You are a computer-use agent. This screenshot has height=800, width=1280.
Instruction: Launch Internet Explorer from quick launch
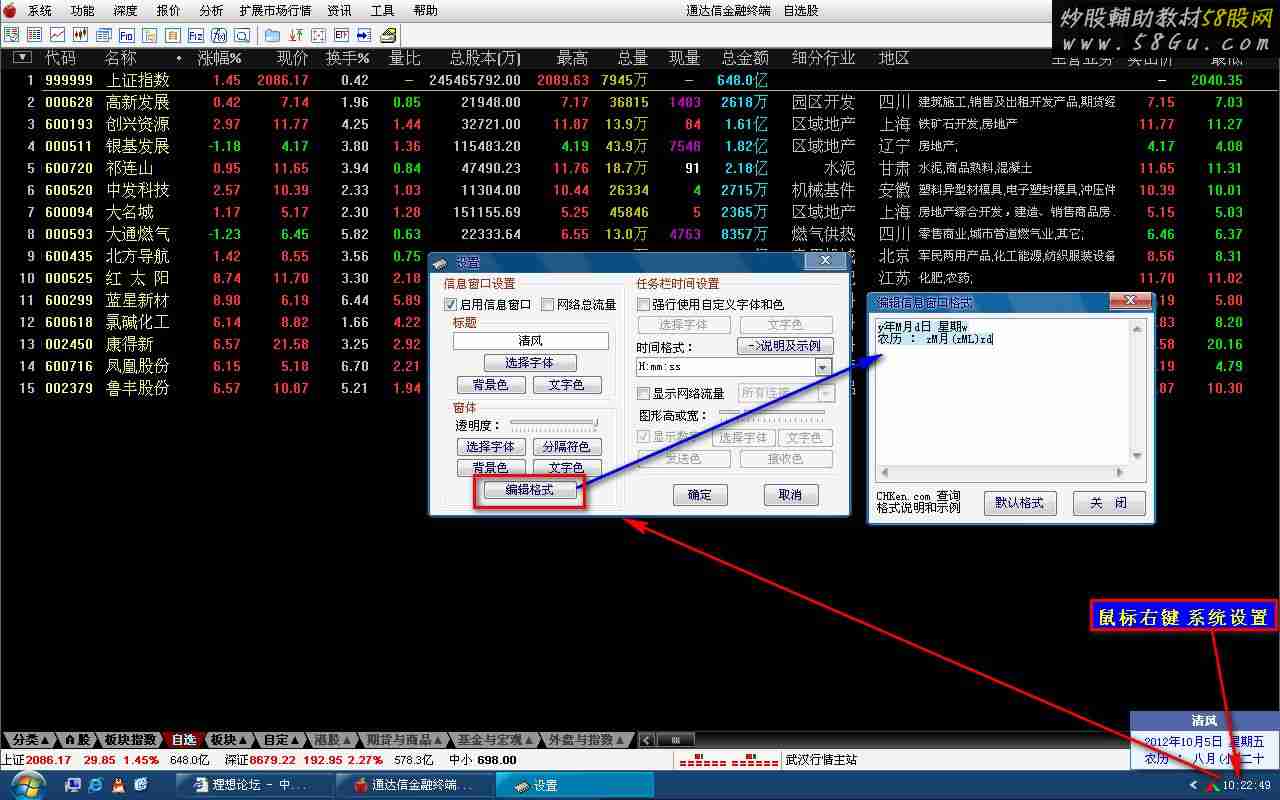coord(96,785)
